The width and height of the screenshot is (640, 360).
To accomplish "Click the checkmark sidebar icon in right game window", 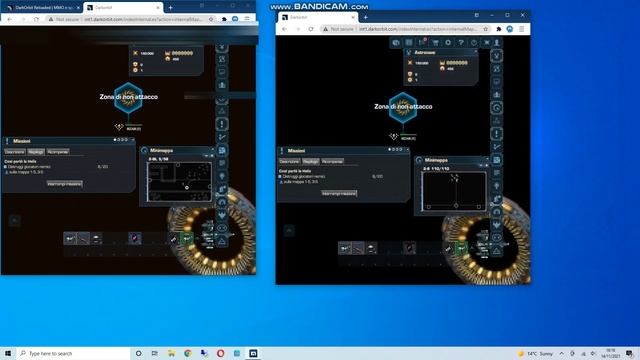I will click(x=497, y=147).
